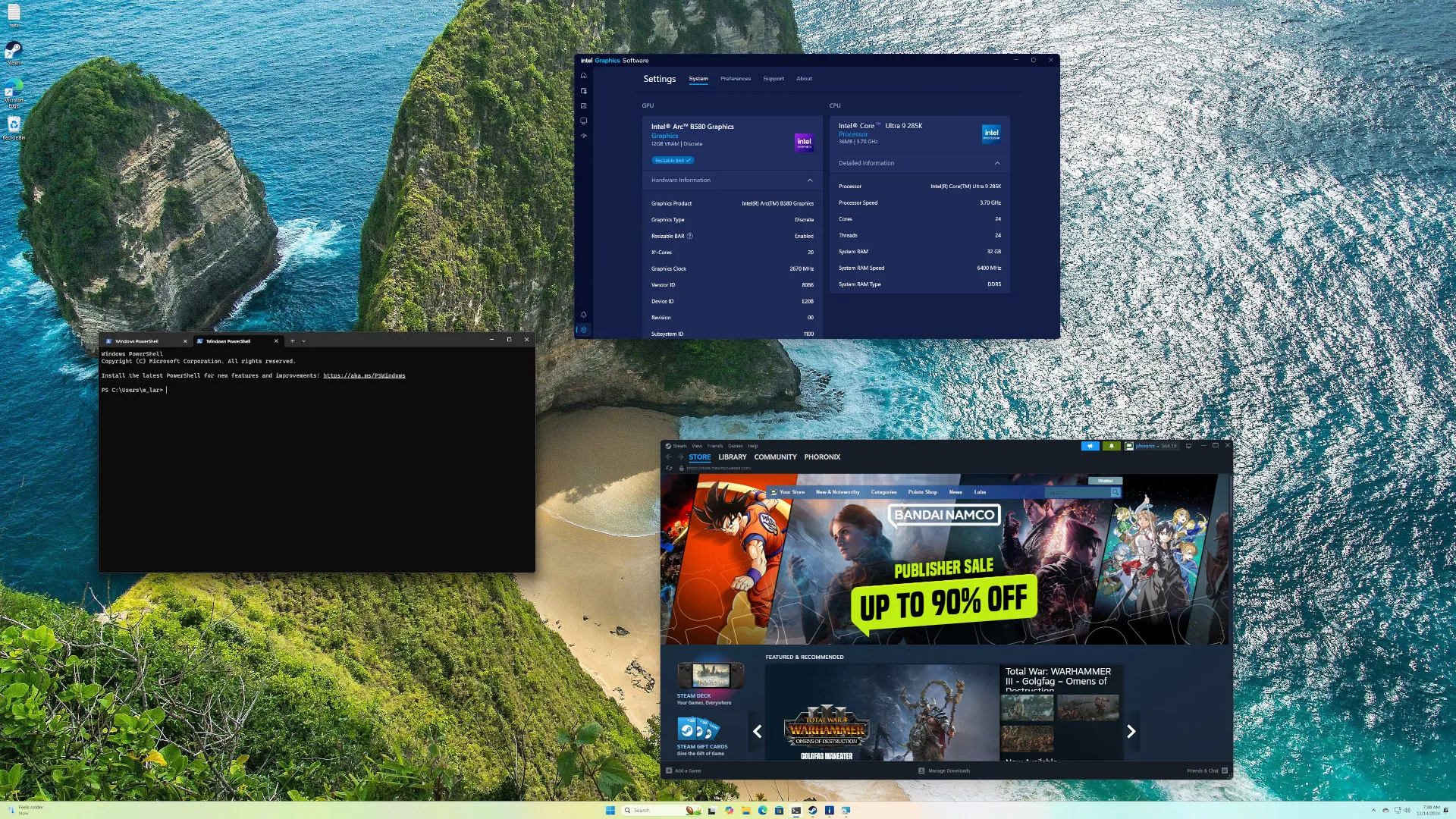Viewport: 1456px width, 819px height.
Task: Click Resizable BAR help question-mark icon
Action: (689, 236)
